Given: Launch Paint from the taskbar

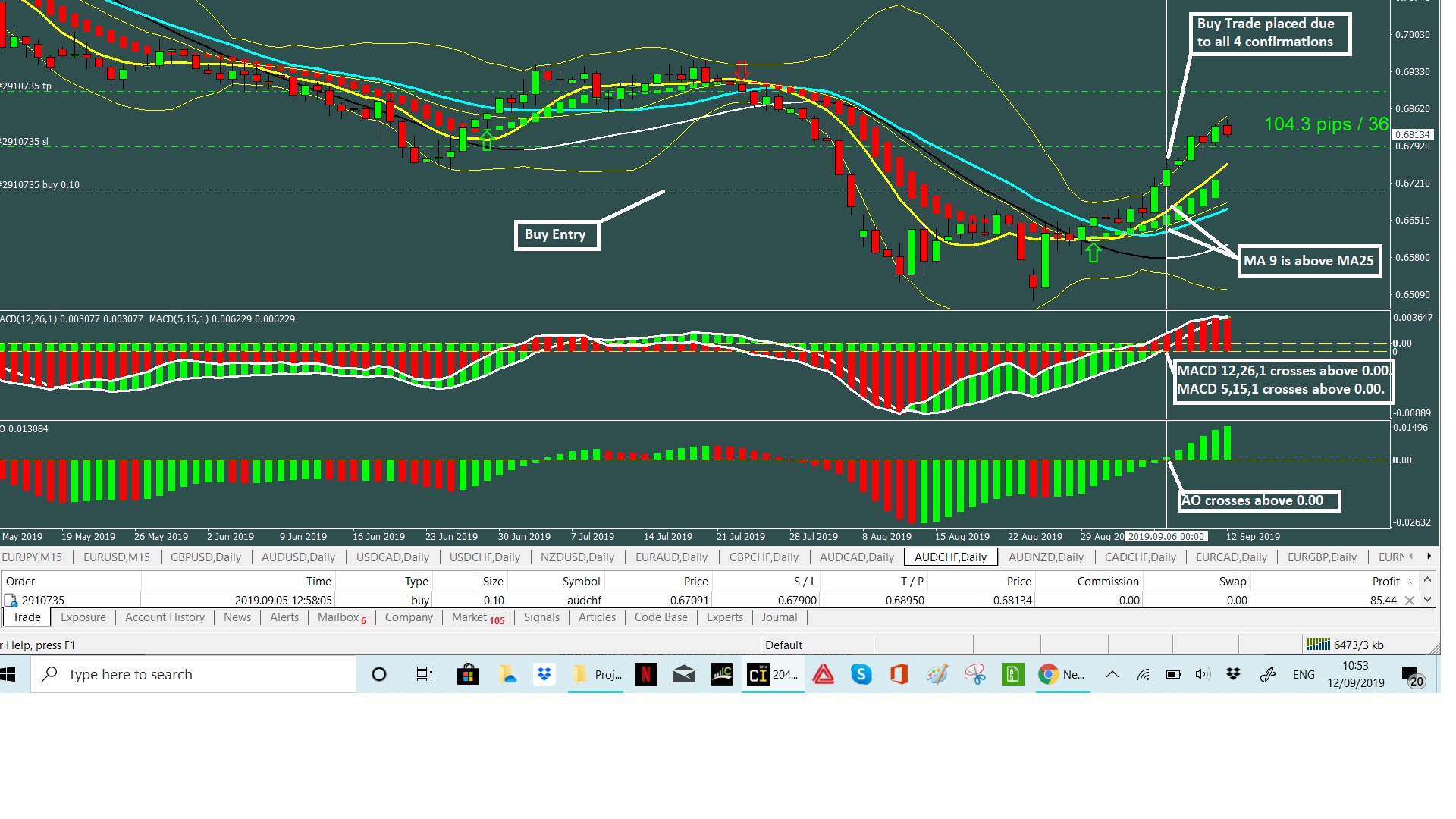Looking at the screenshot, I should pos(937,674).
